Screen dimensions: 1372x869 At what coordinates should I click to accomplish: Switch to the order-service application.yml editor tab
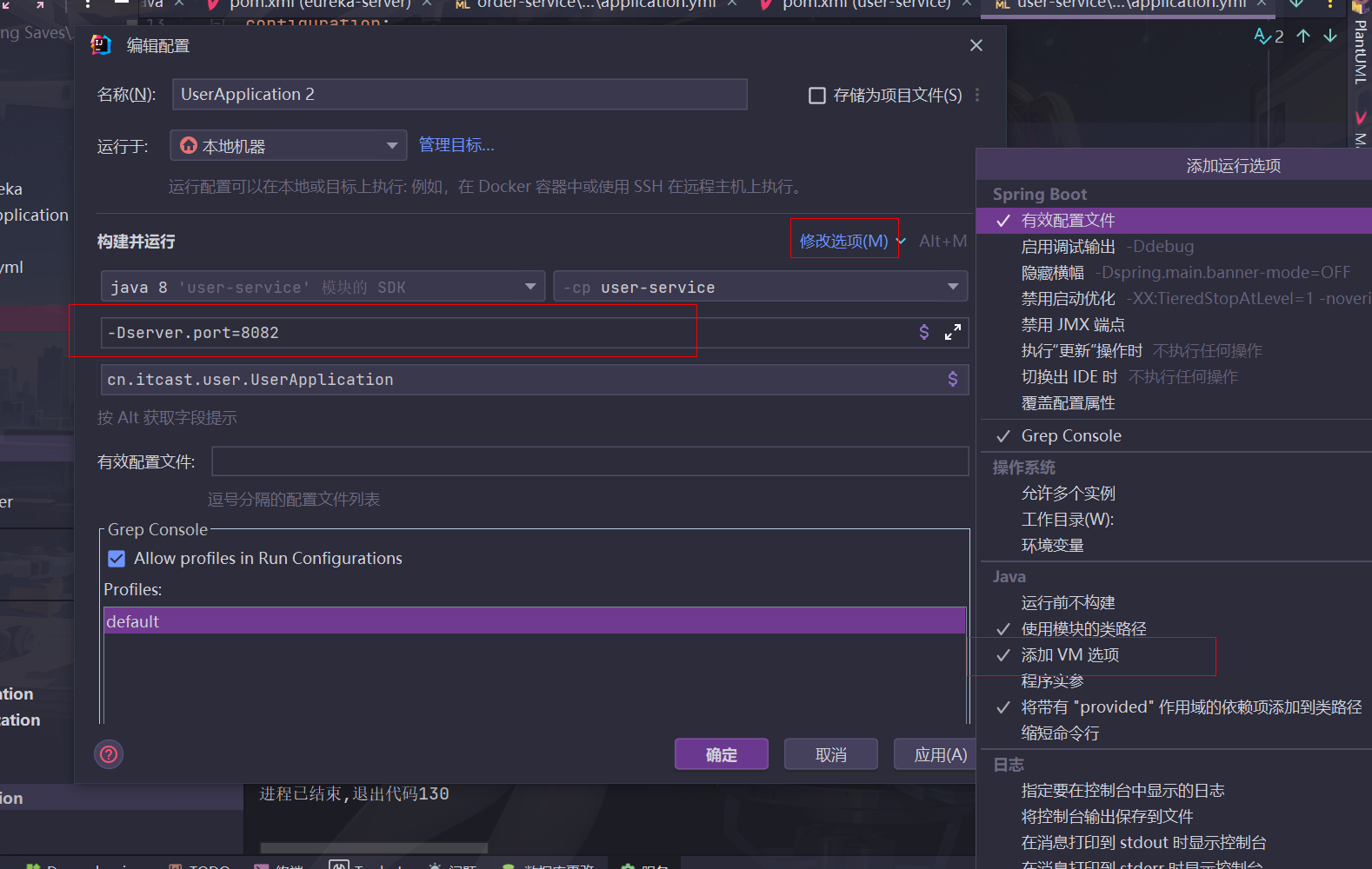(596, 5)
